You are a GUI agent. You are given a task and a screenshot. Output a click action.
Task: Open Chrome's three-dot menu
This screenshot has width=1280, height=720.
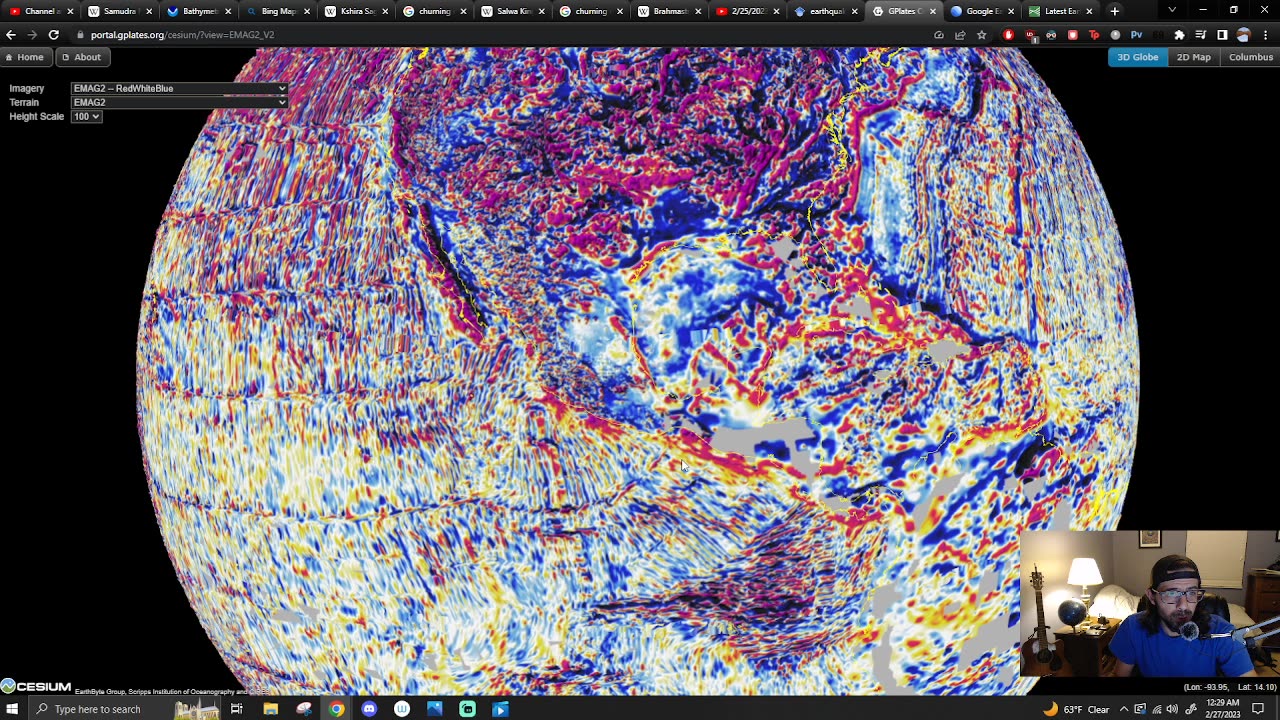pos(1265,35)
